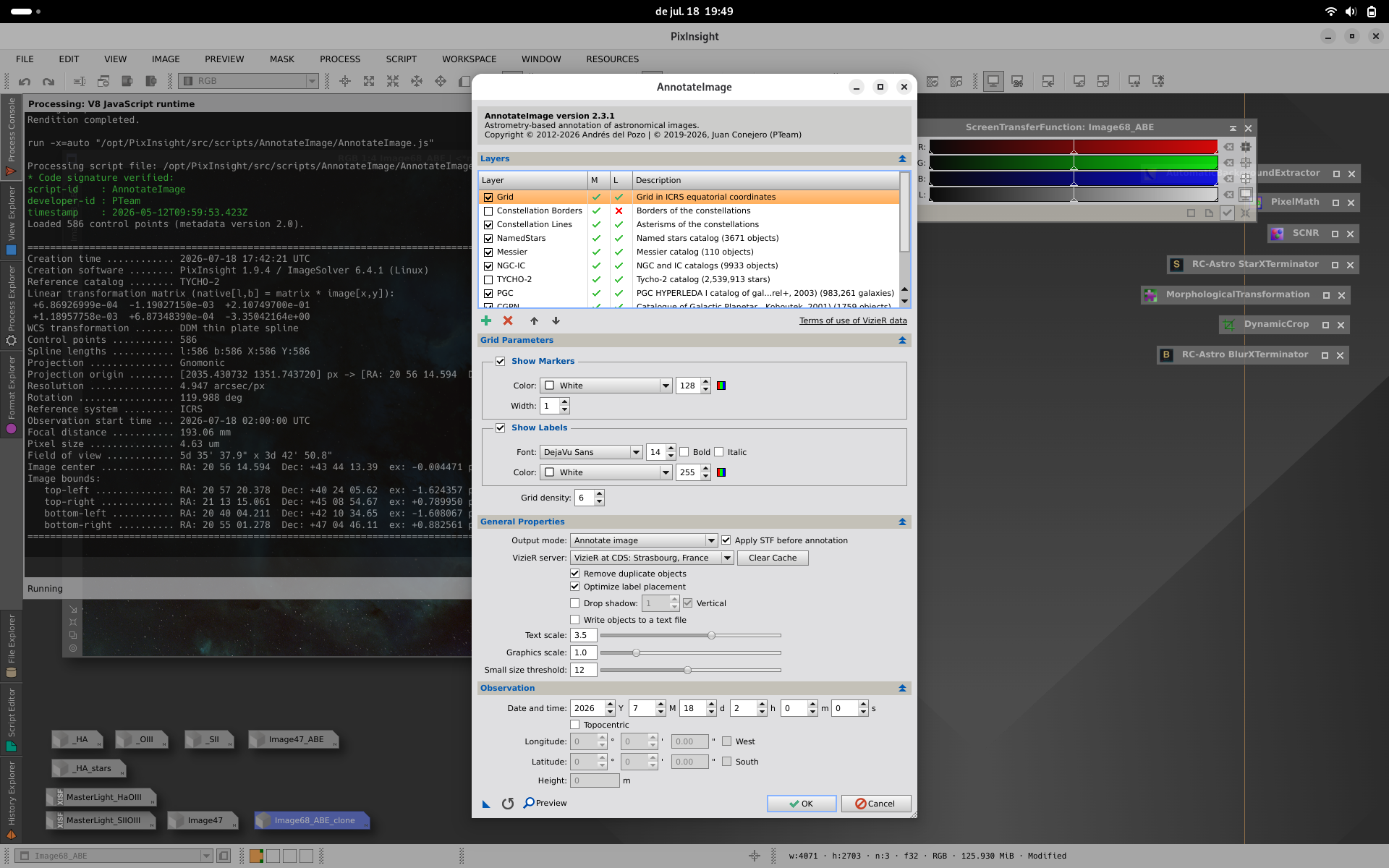Viewport: 1389px width, 868px height.
Task: Toggle the Show Markers checkbox
Action: coord(500,361)
